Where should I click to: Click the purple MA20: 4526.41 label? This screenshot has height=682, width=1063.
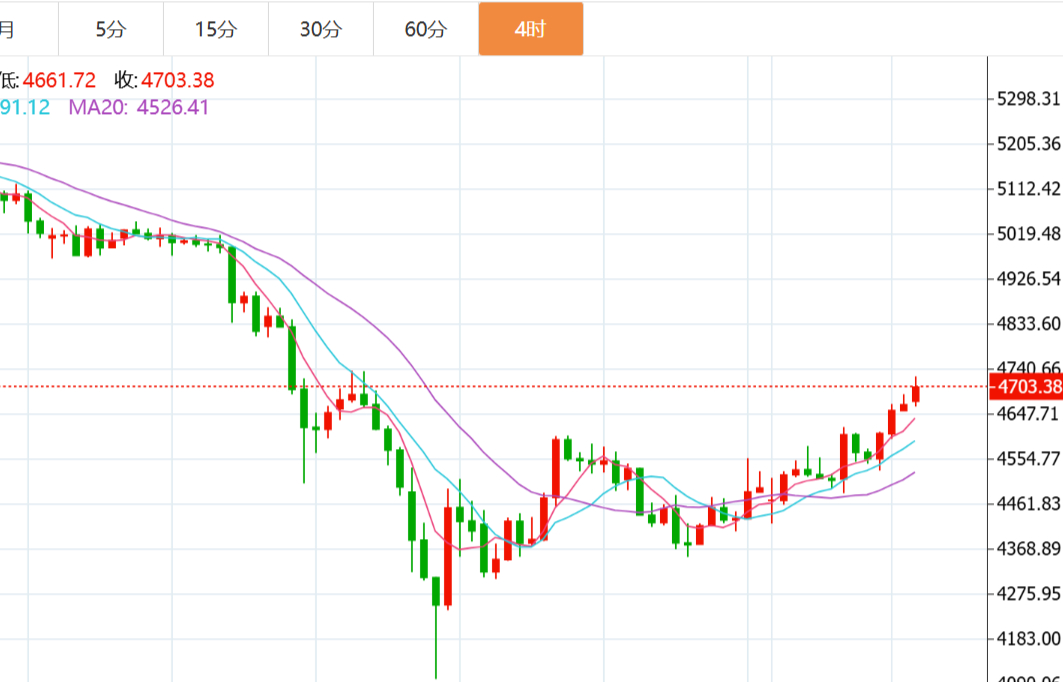[139, 107]
